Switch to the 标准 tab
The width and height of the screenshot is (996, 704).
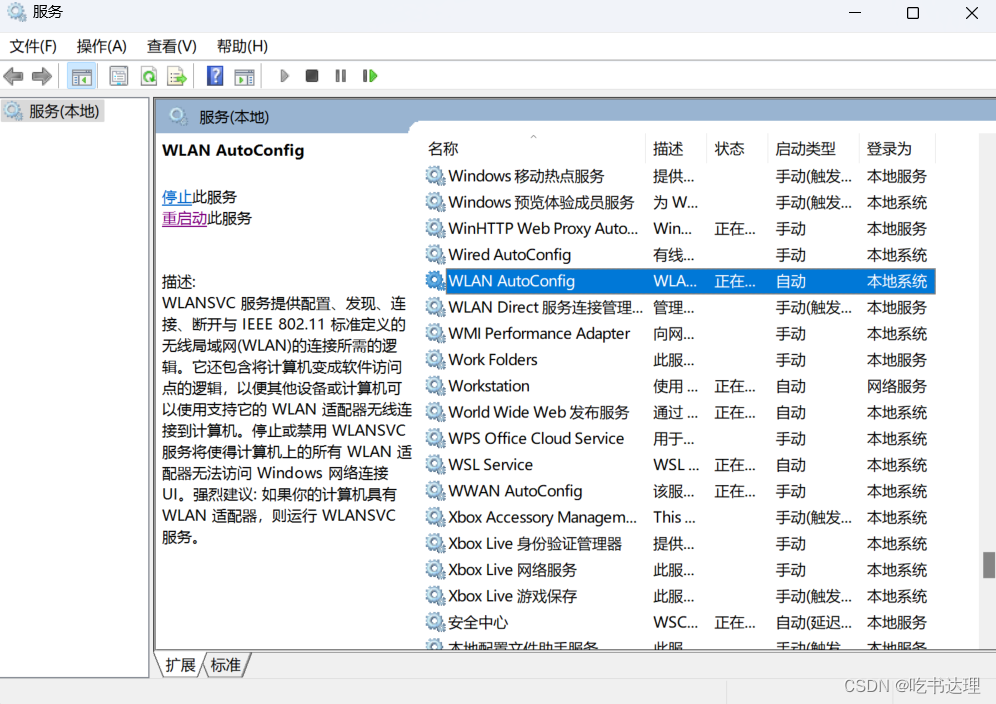click(225, 665)
